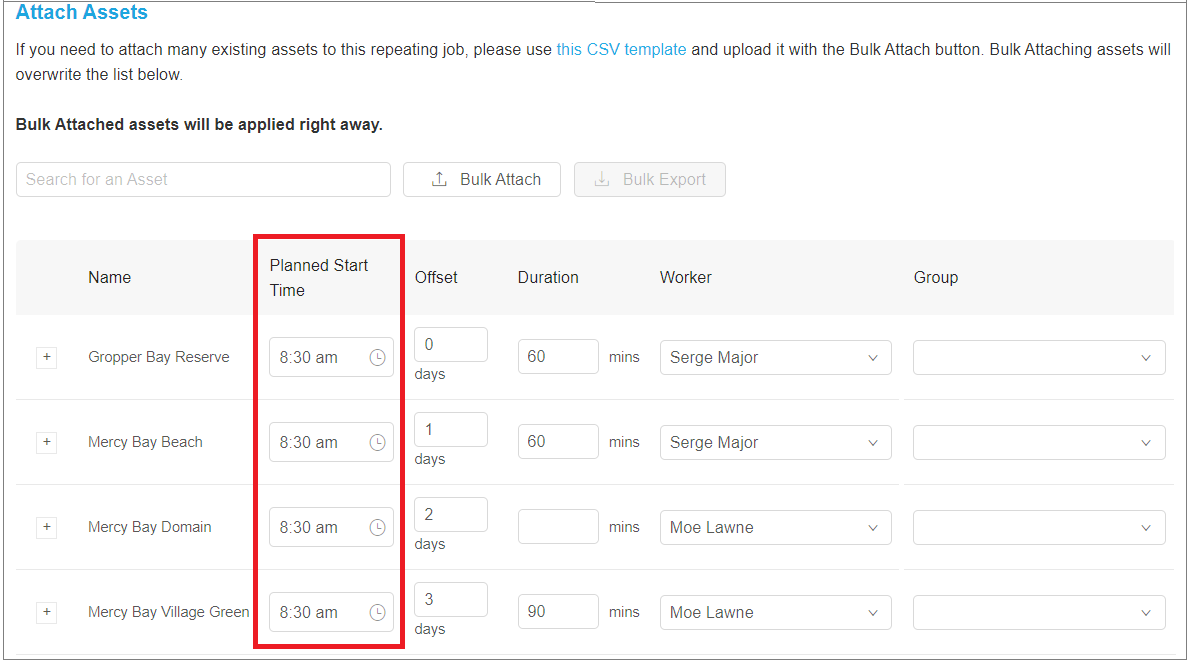This screenshot has height=662, width=1190.
Task: Click the Group column header
Action: [x=936, y=278]
